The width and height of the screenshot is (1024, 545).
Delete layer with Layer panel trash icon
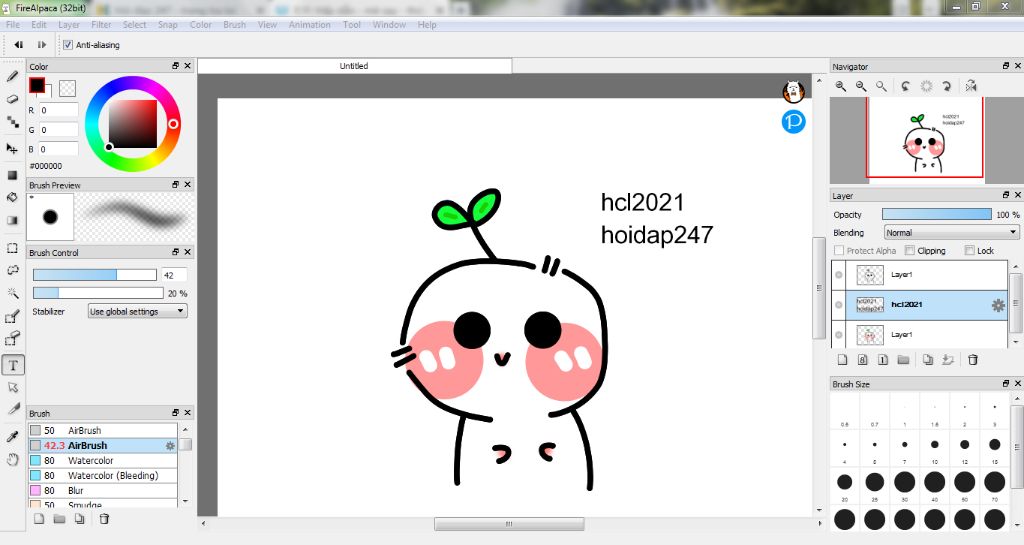pyautogui.click(x=973, y=360)
